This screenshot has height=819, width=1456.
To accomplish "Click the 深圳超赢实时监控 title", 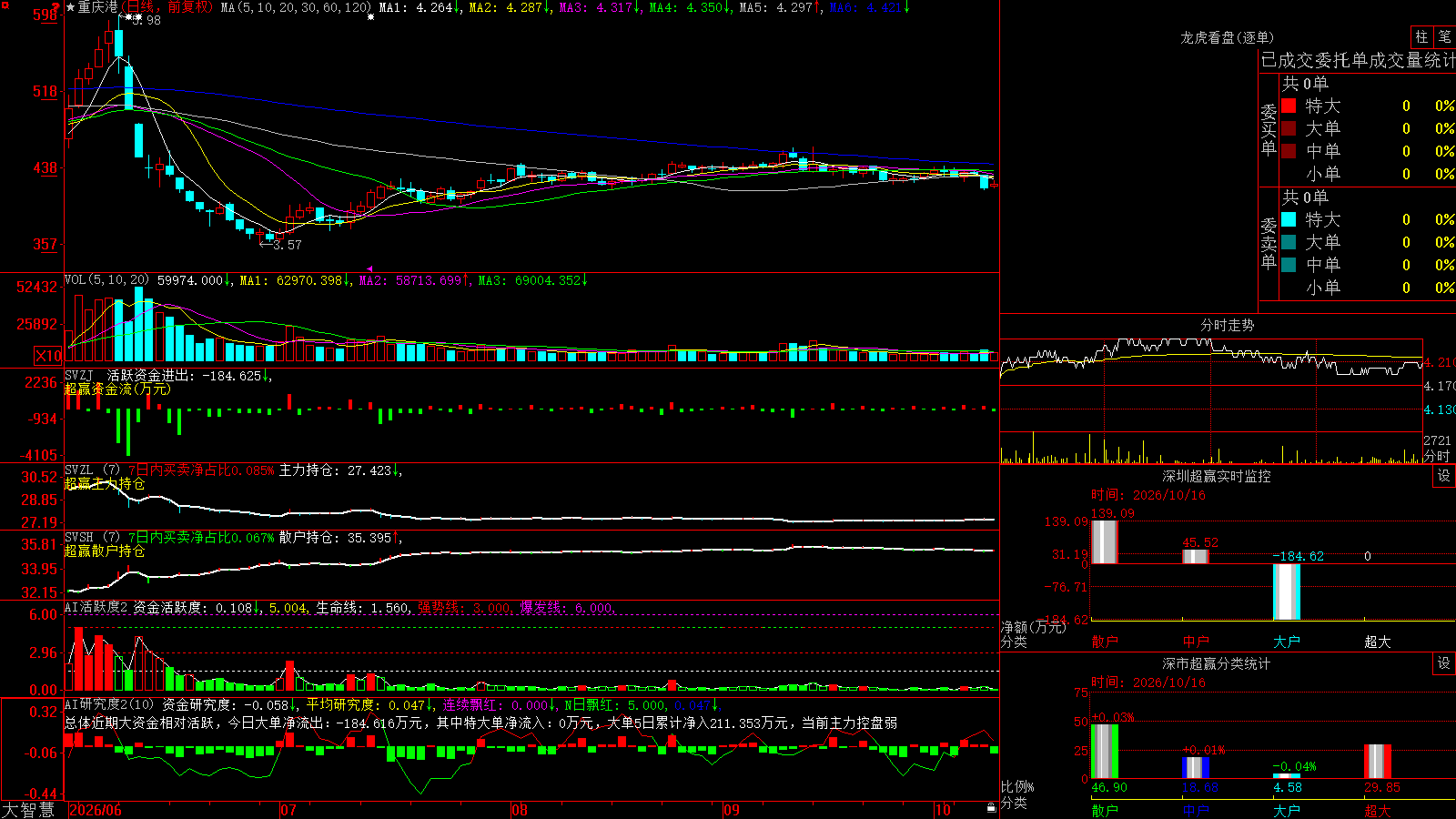I will tap(1217, 476).
